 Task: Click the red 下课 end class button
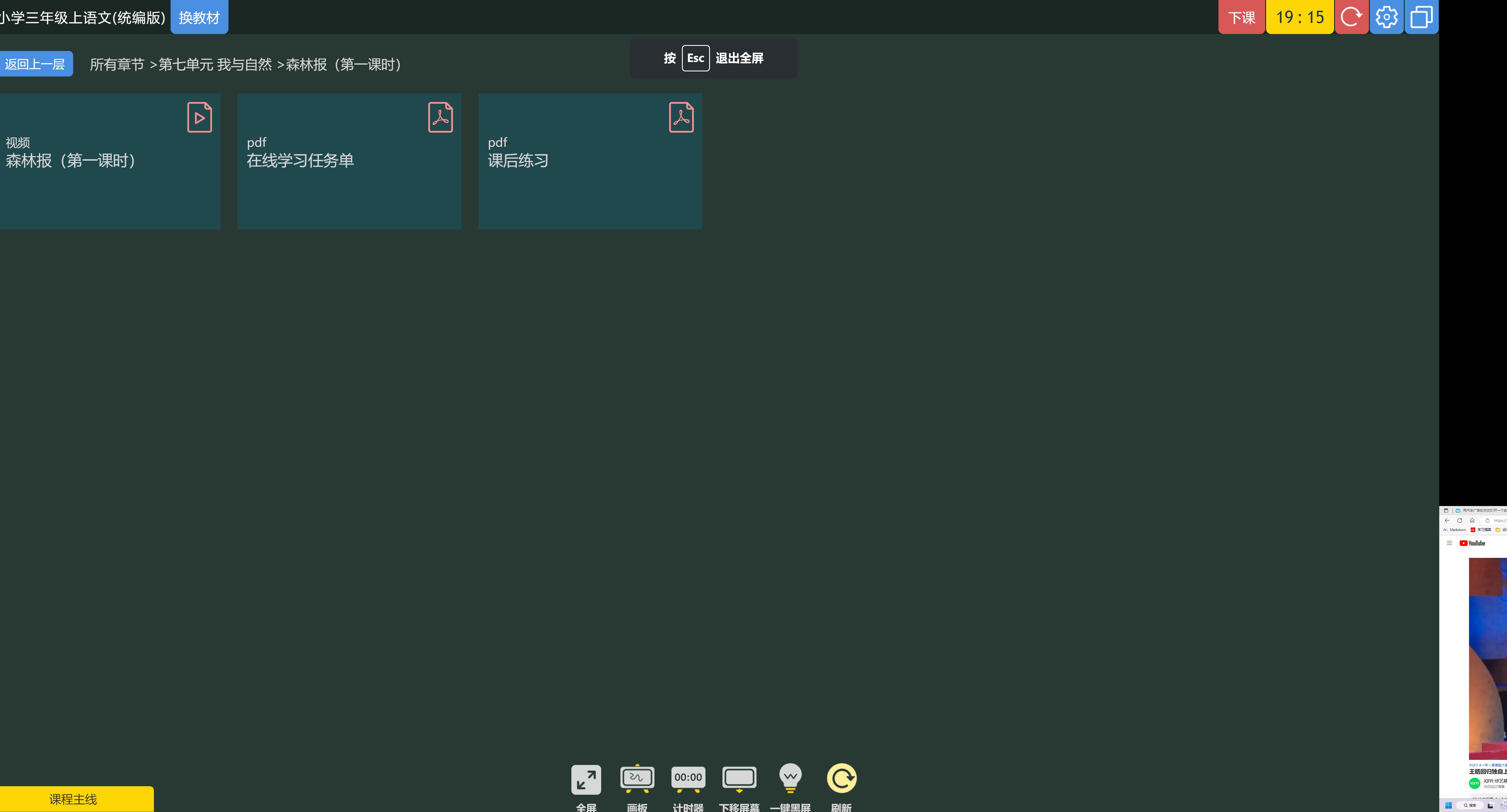1241,17
